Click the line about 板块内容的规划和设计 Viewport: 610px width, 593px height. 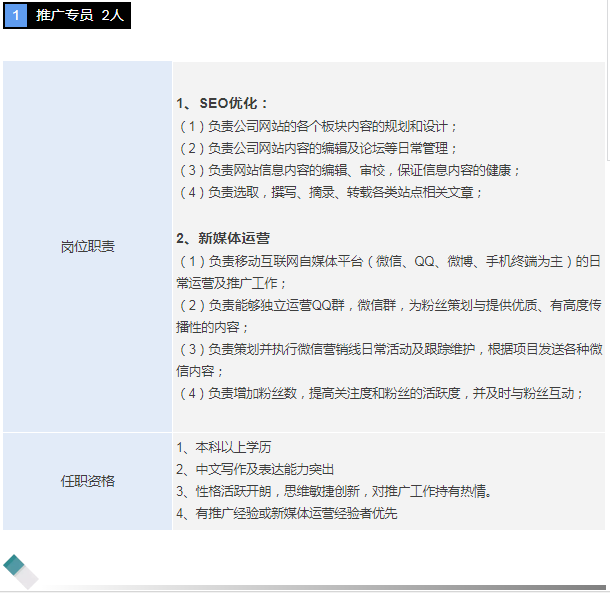tap(317, 126)
